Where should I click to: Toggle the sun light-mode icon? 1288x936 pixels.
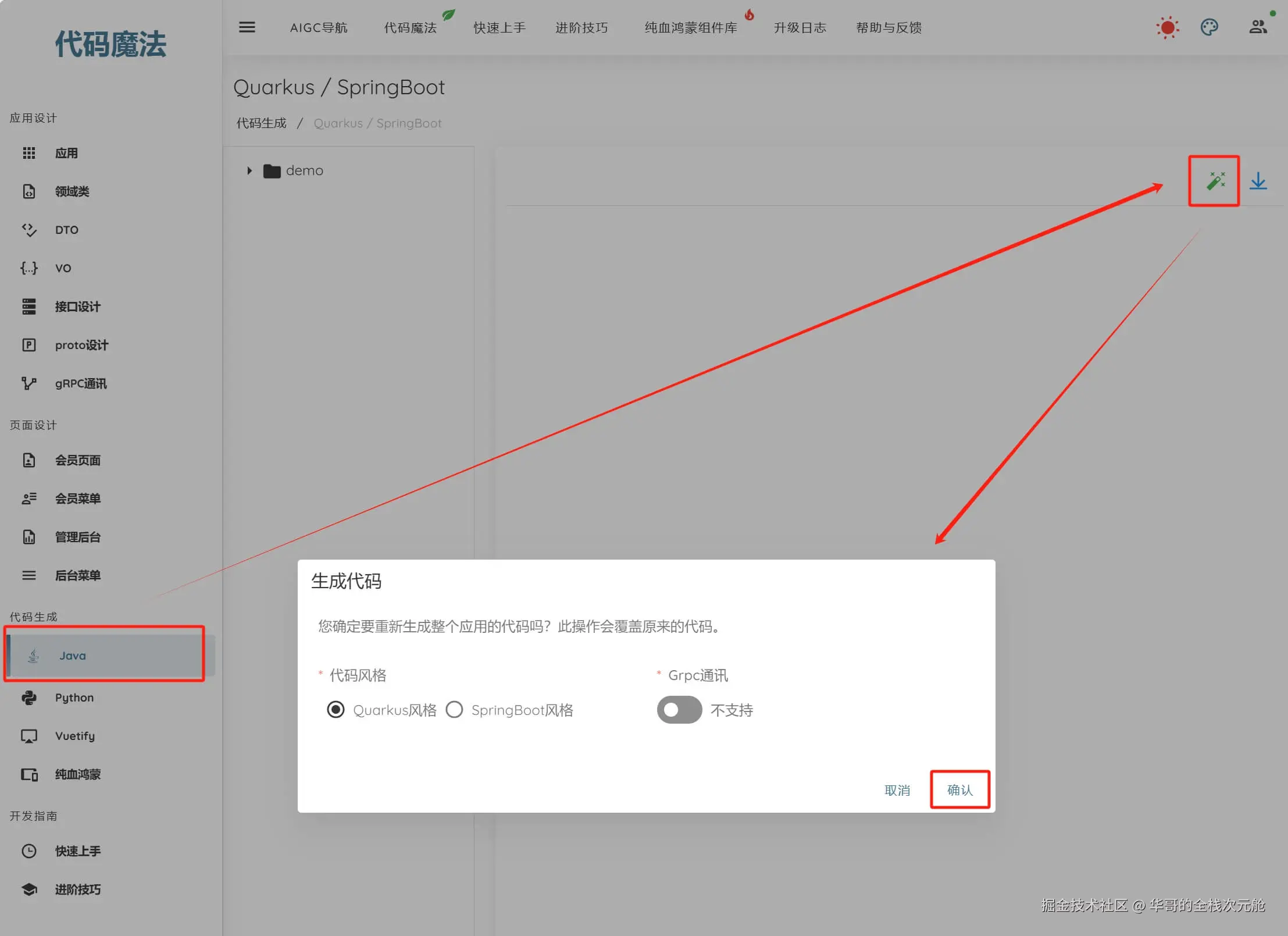click(1167, 27)
